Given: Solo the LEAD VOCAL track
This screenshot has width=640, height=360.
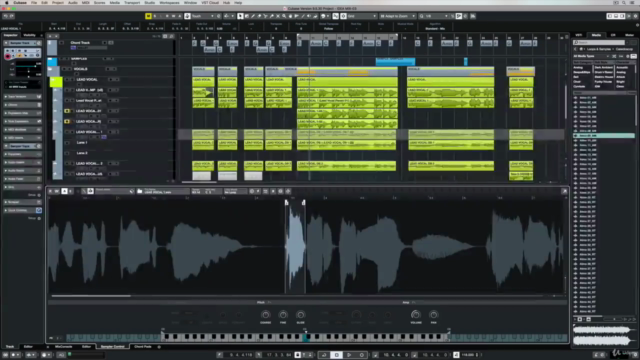Looking at the screenshot, I should coord(72,79).
